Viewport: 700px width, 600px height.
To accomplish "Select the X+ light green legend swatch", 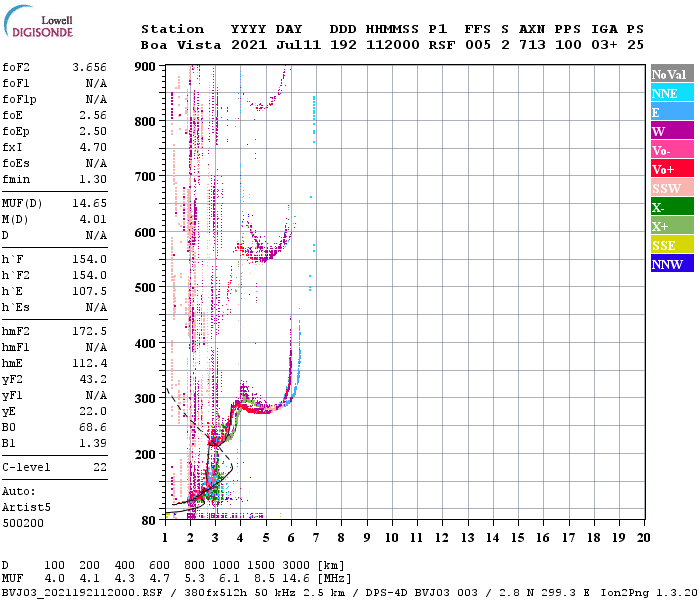I will click(x=672, y=226).
